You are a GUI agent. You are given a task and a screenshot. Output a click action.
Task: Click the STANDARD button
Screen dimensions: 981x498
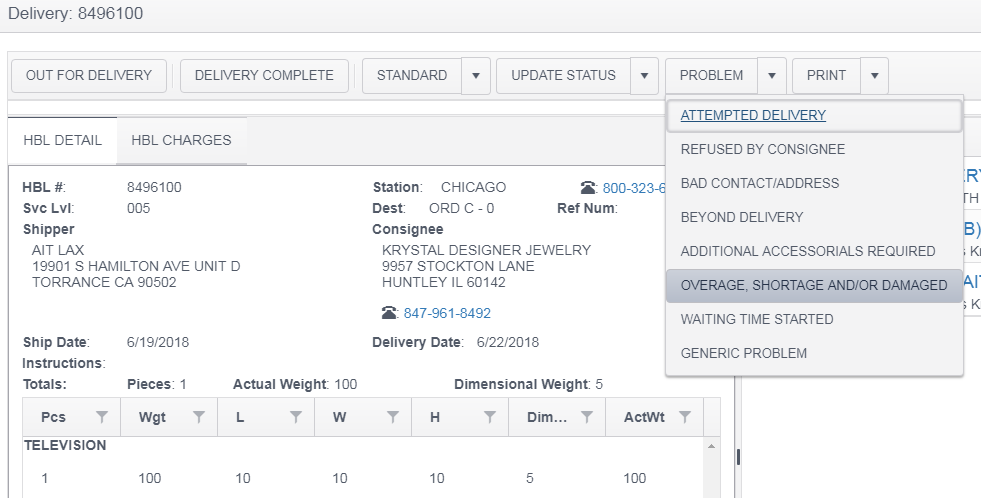(x=412, y=76)
